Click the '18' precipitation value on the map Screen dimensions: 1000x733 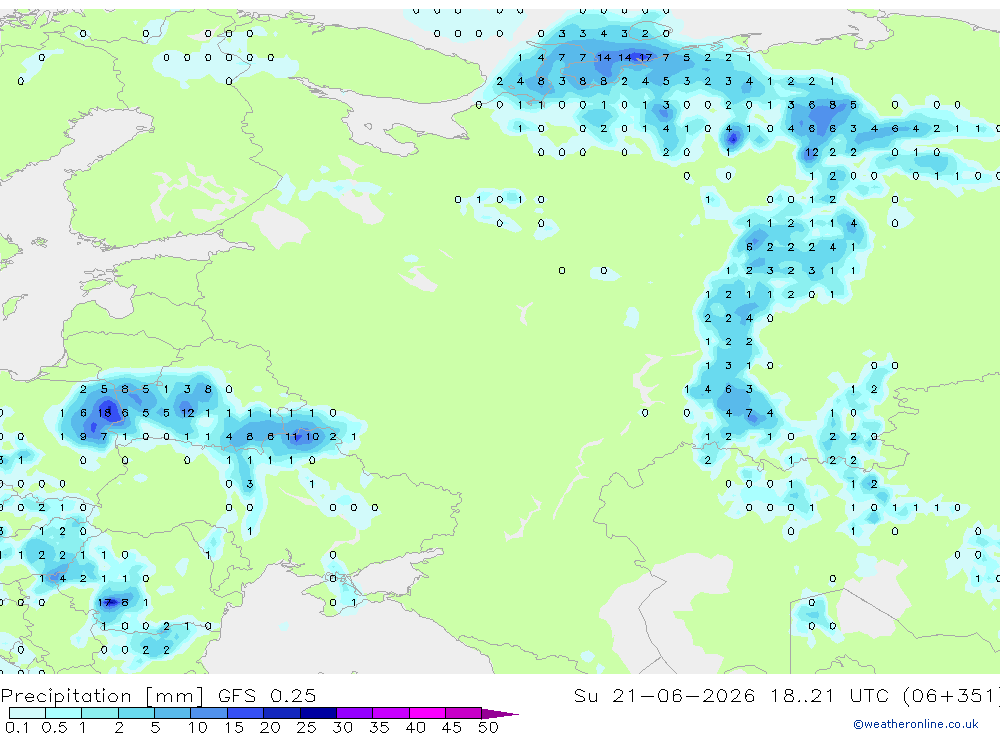(104, 413)
